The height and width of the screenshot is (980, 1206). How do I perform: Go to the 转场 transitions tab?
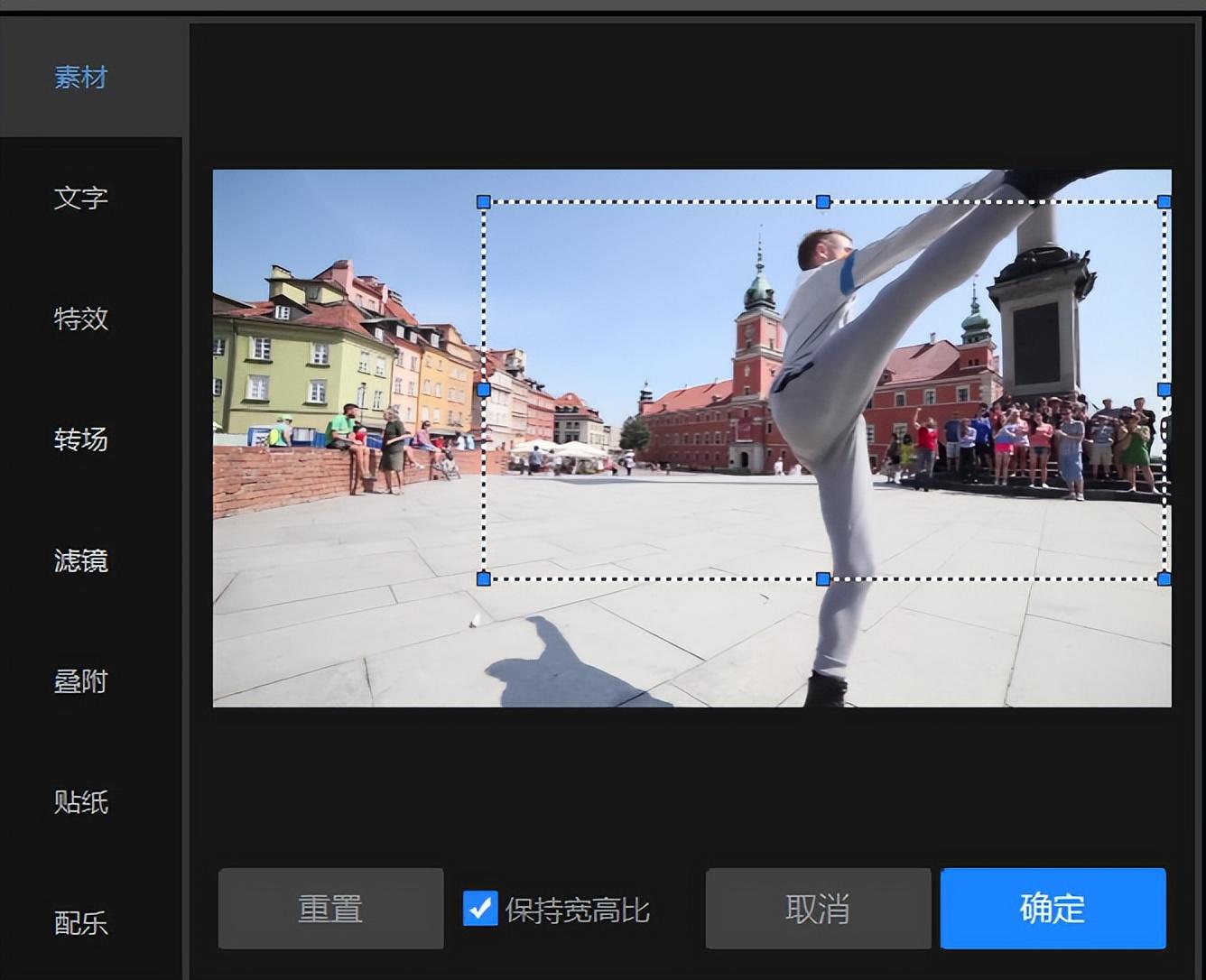click(x=81, y=439)
